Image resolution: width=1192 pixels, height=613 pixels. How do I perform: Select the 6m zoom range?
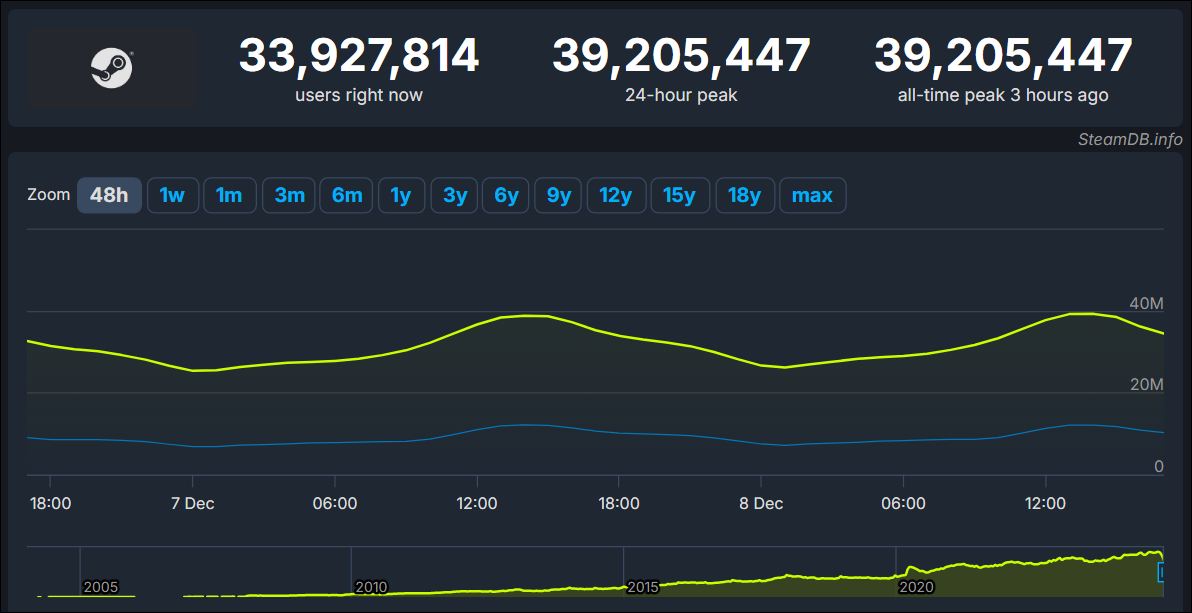pos(347,195)
